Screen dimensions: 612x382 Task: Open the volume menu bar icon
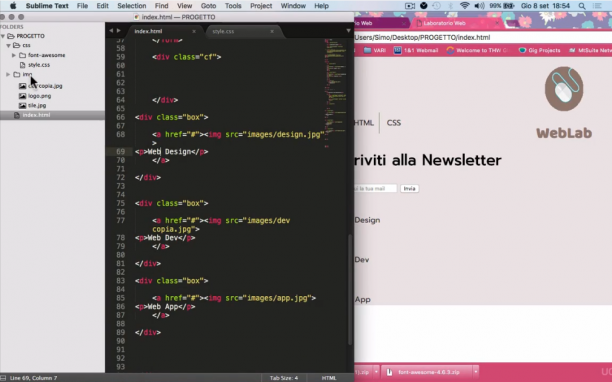[x=479, y=6]
